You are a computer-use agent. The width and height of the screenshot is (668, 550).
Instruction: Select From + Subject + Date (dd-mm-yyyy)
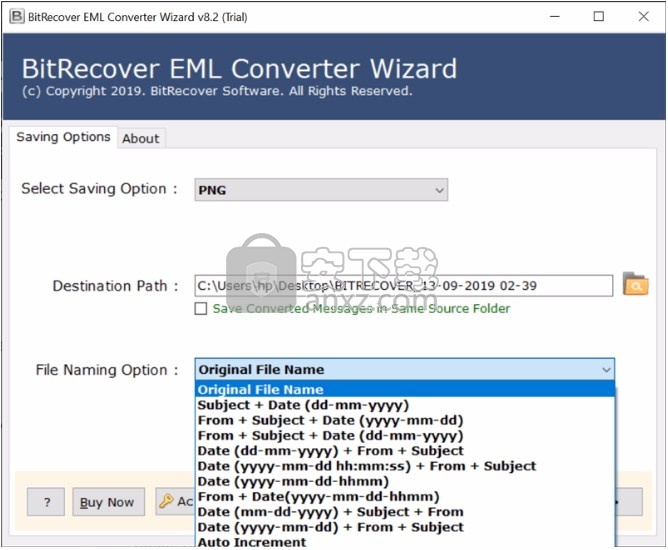point(404,435)
